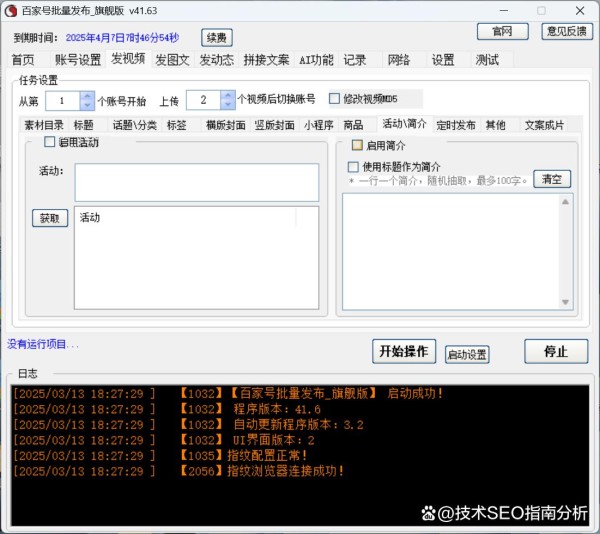Click the 没有运行项目 status text
600x534 pixels.
pos(42,344)
